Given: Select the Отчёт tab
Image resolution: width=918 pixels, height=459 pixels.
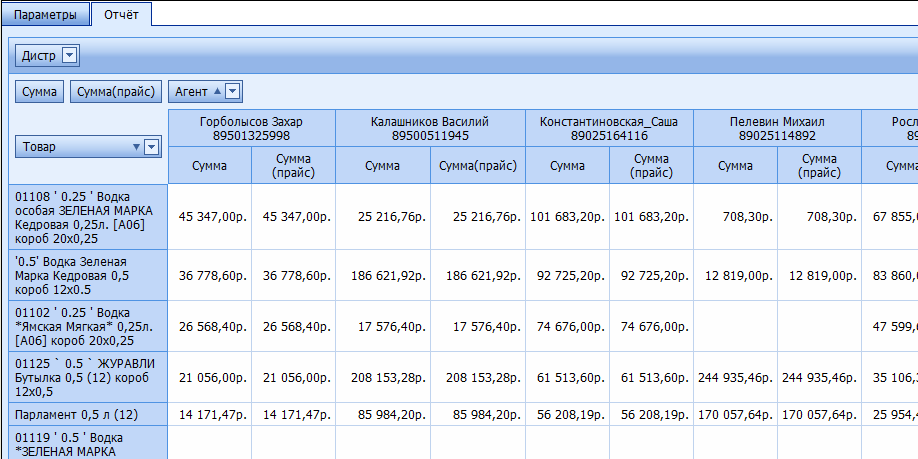Looking at the screenshot, I should pos(121,15).
